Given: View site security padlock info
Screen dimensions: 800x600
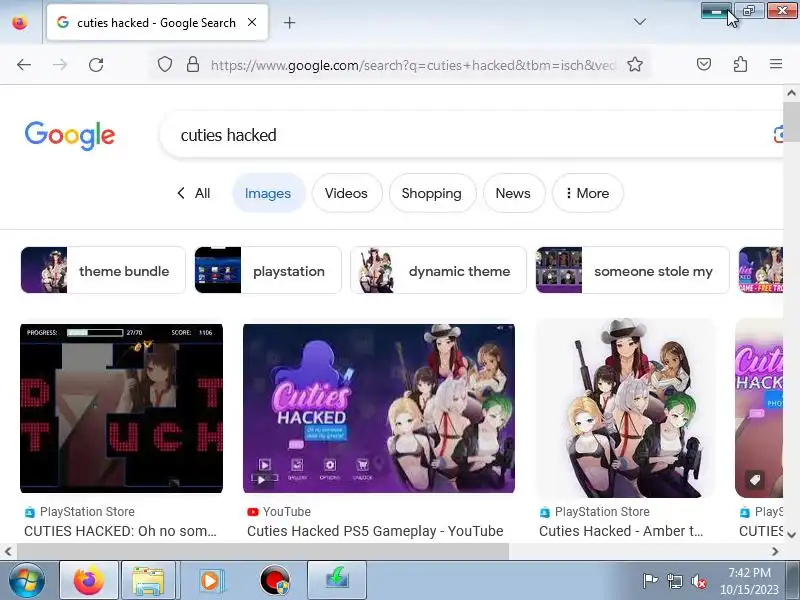Looking at the screenshot, I should point(193,65).
